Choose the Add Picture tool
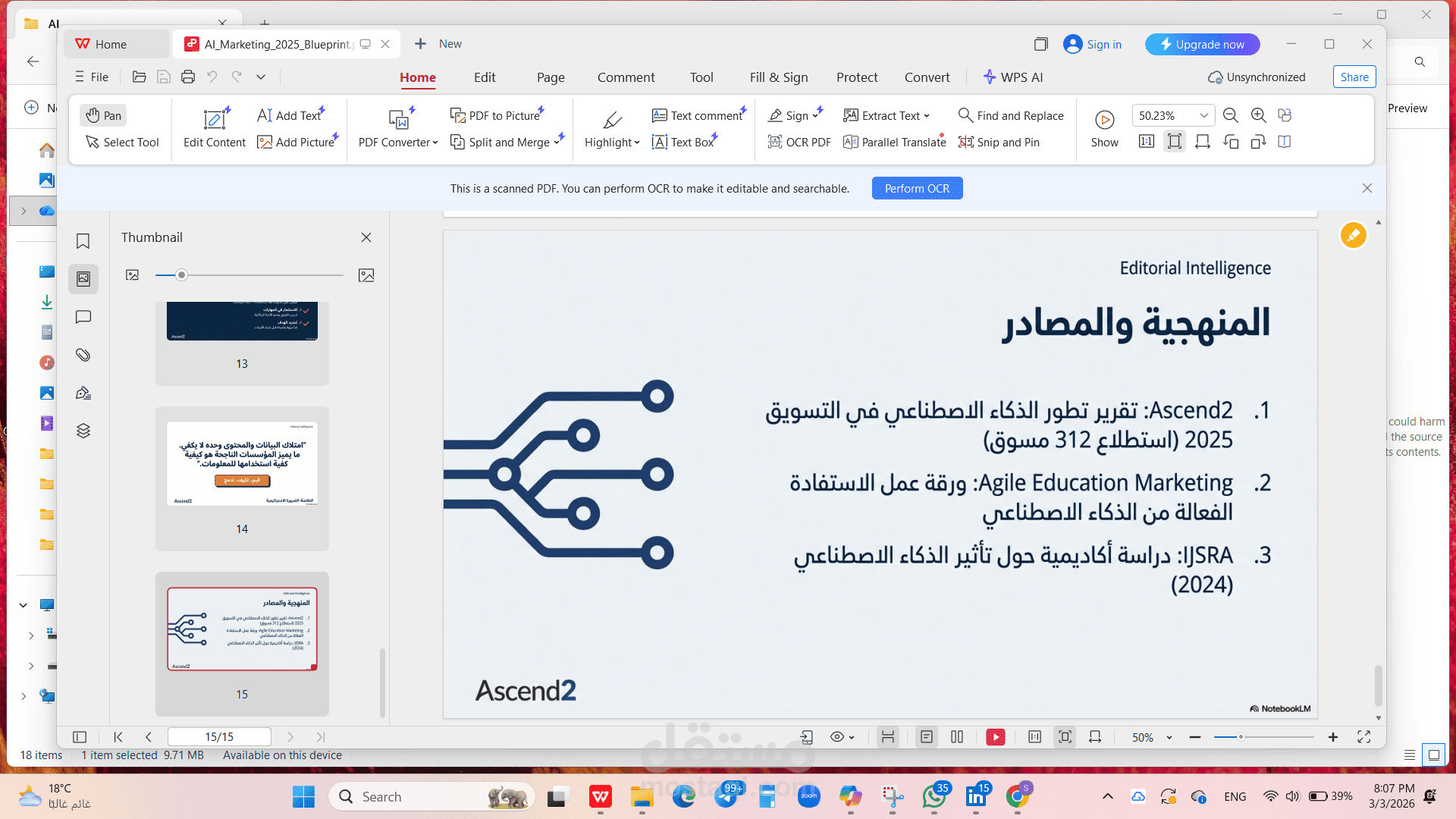The image size is (1456, 819). tap(296, 142)
